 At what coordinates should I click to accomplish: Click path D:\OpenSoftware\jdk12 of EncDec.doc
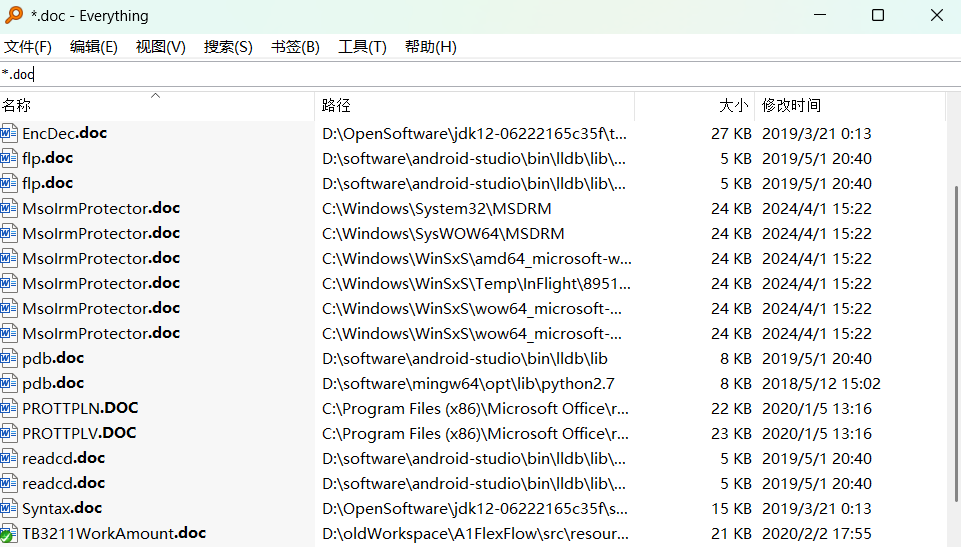(x=474, y=134)
